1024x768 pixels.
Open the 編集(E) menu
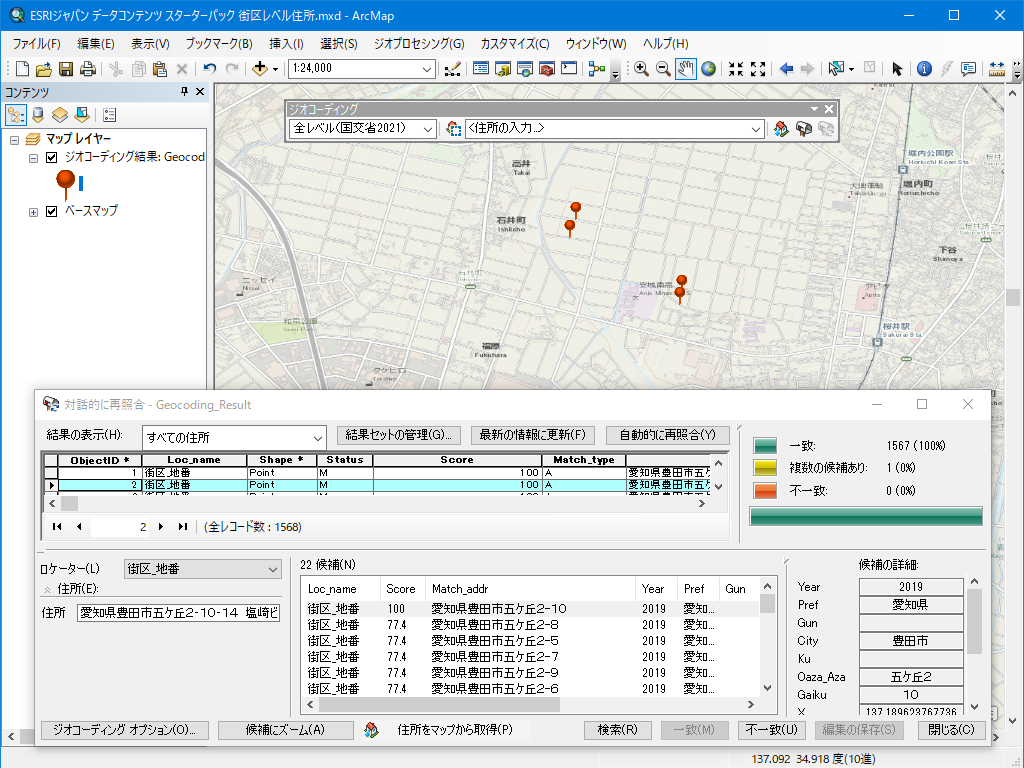click(x=95, y=44)
